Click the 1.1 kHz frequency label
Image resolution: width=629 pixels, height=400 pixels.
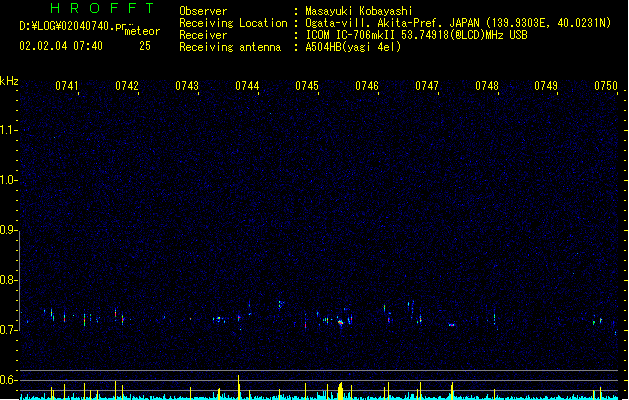point(8,130)
